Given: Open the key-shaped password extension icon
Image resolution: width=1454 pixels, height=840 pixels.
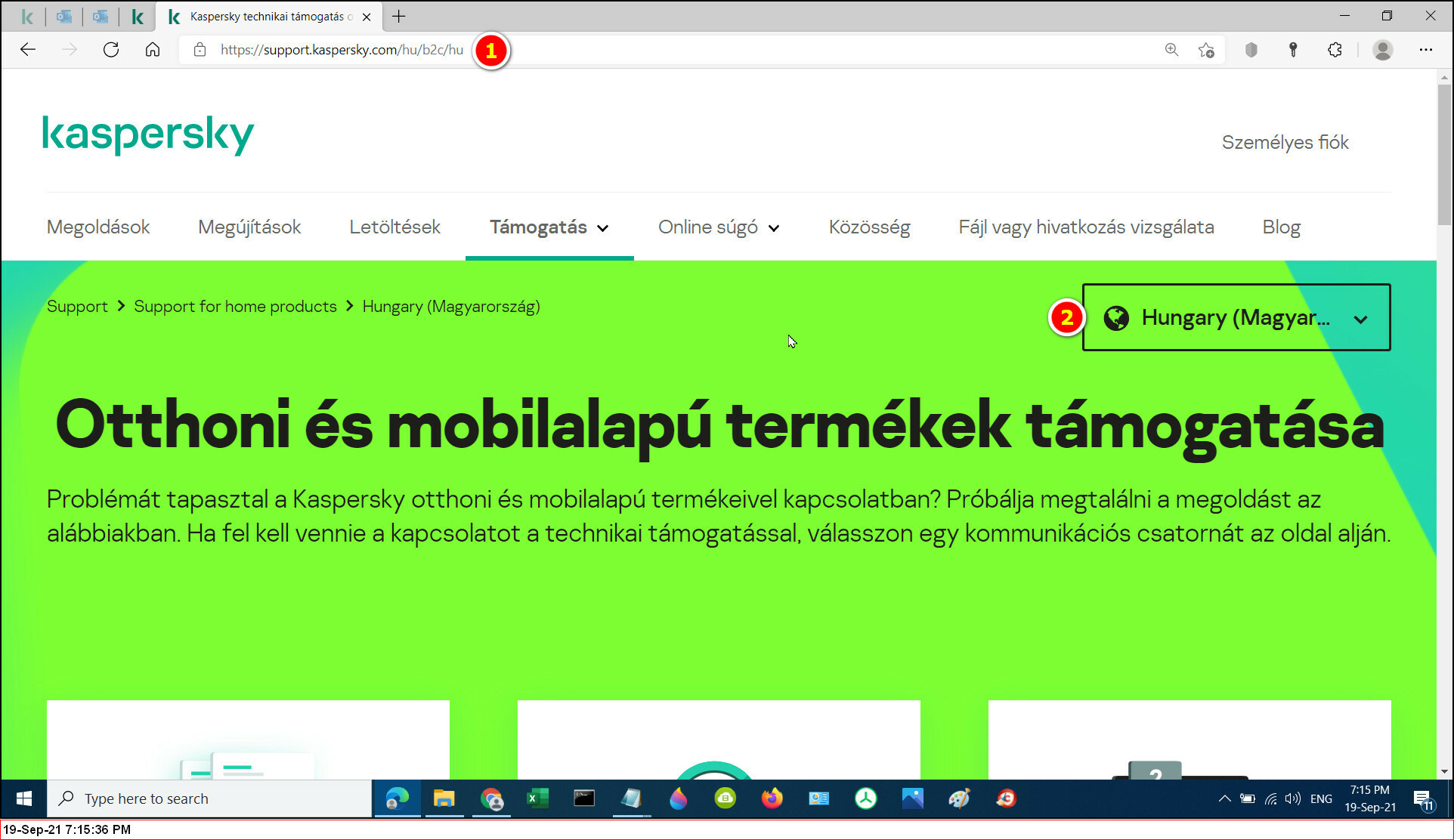Looking at the screenshot, I should [x=1293, y=50].
